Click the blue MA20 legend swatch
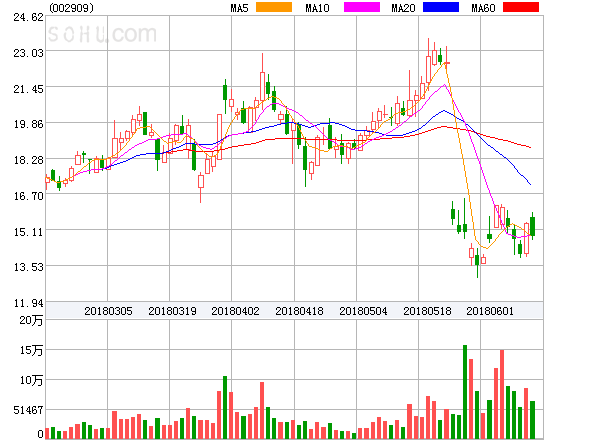Screen dimensions: 600x440 pyautogui.click(x=441, y=7)
